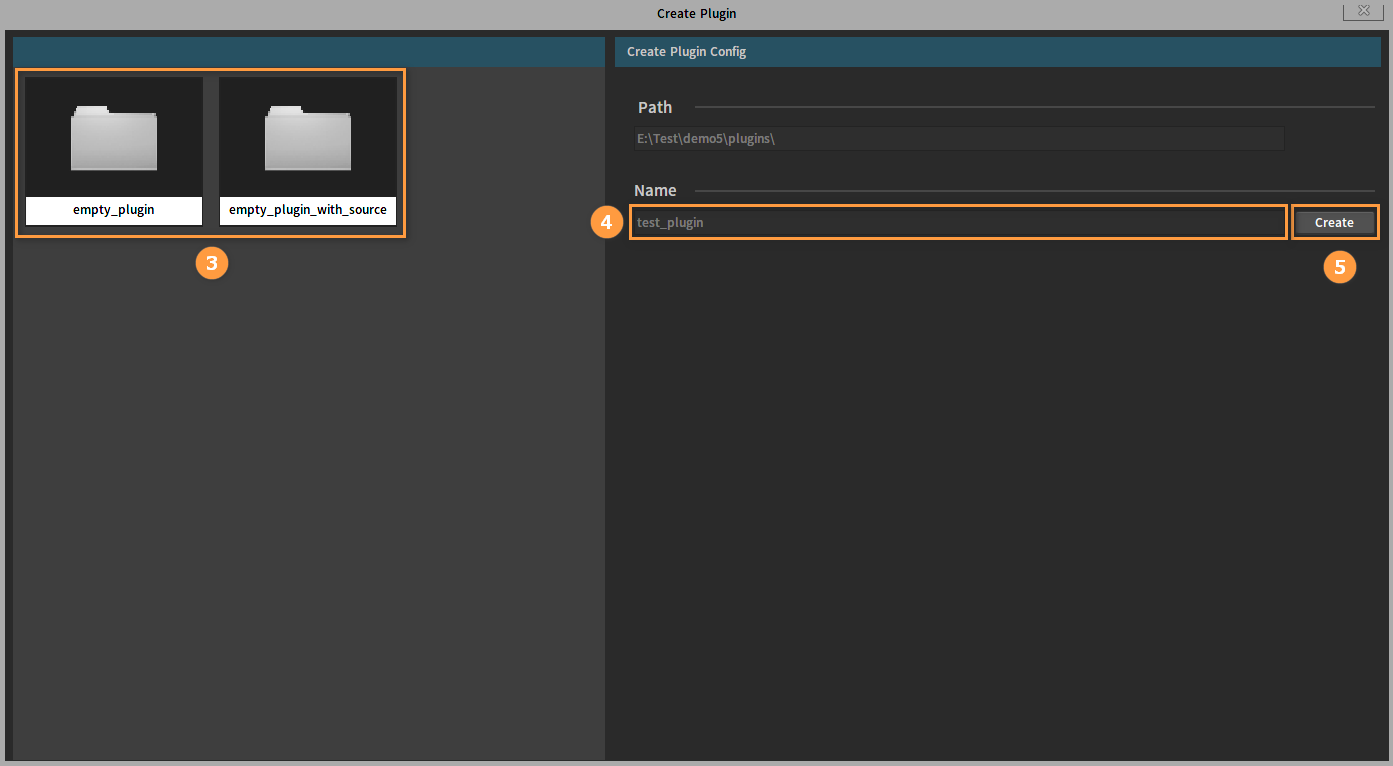Click the Path field showing E:\Test\demo5\plugins\
The image size is (1393, 766).
(x=958, y=139)
